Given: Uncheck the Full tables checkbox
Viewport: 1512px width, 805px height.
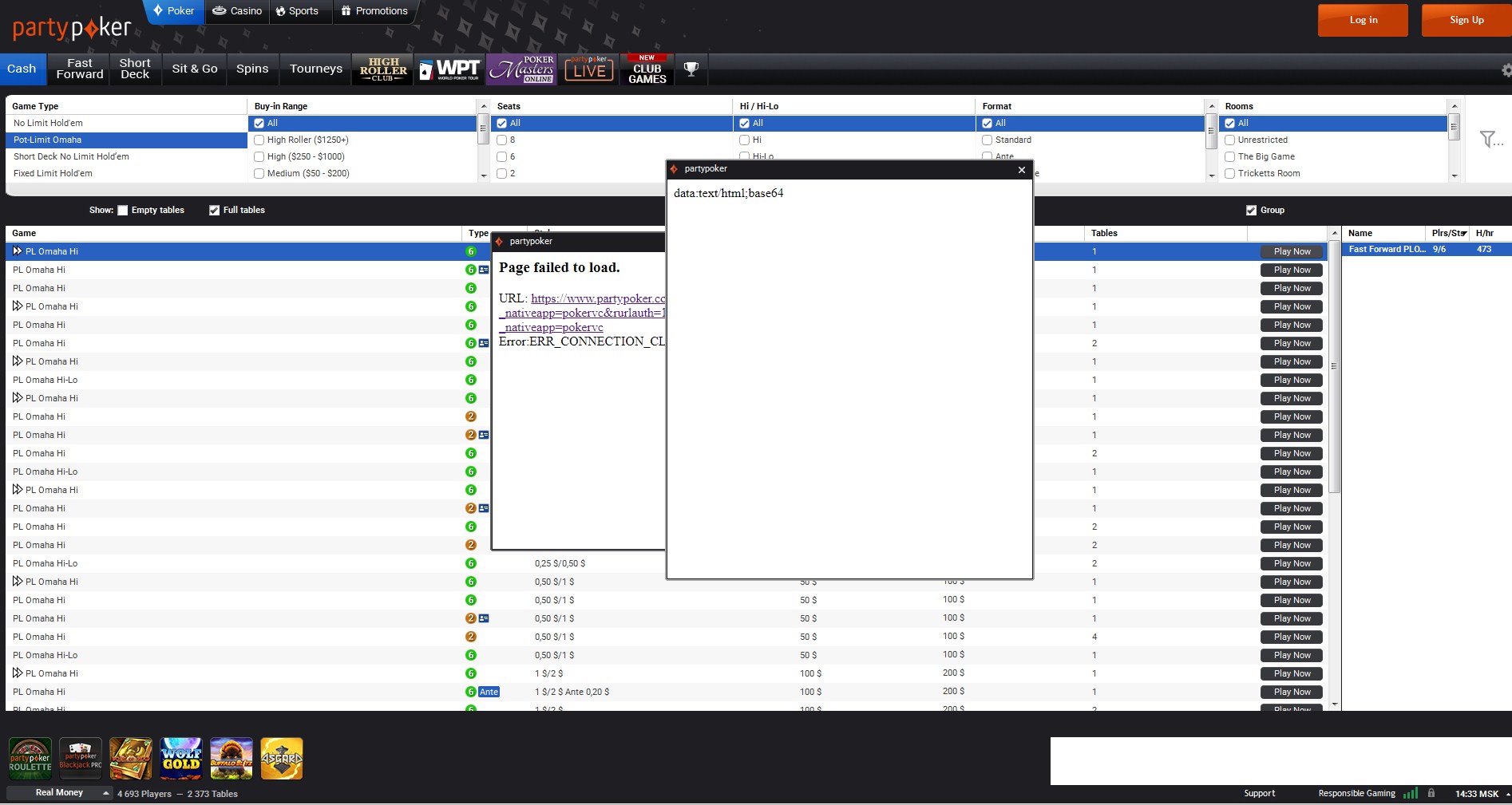Looking at the screenshot, I should coord(214,211).
